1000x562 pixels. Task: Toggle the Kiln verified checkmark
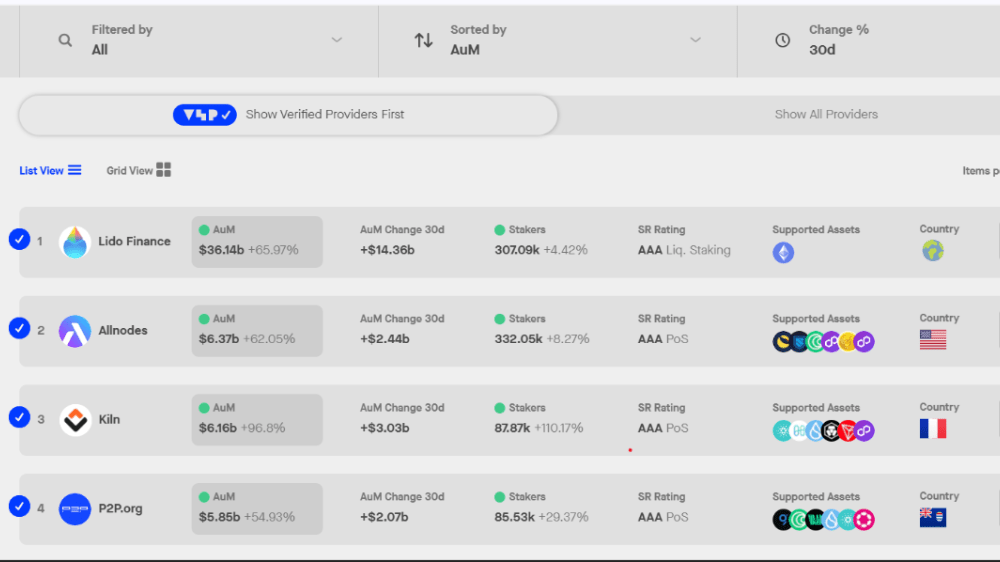[19, 417]
